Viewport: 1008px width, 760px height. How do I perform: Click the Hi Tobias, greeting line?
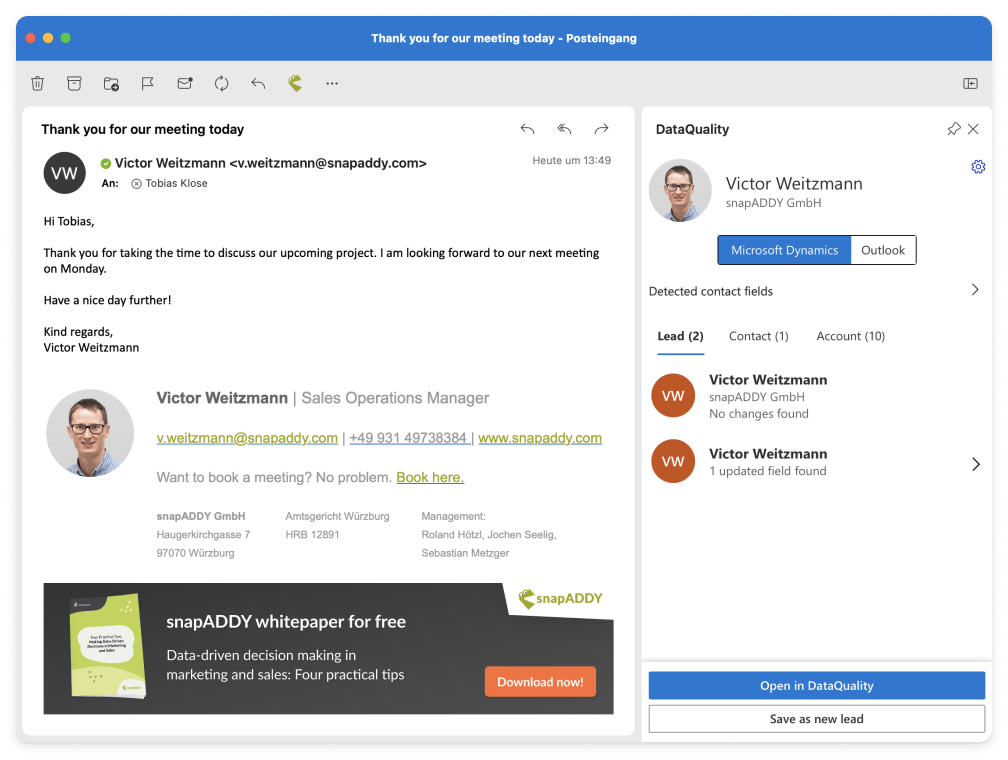pyautogui.click(x=69, y=222)
